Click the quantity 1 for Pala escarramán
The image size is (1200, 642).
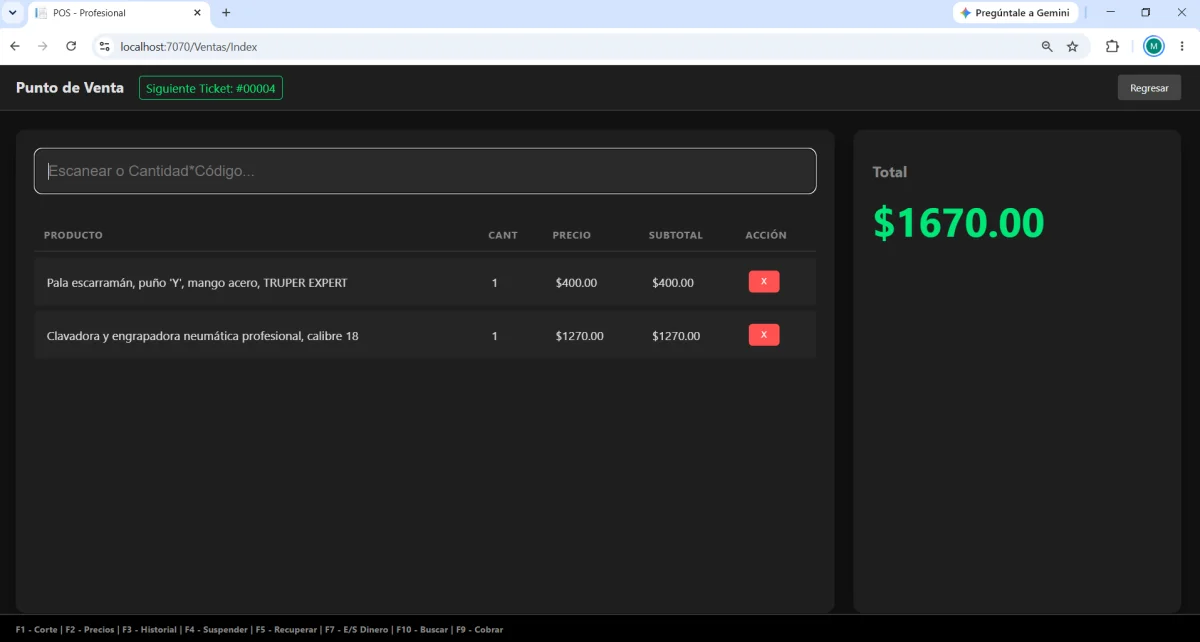click(494, 283)
